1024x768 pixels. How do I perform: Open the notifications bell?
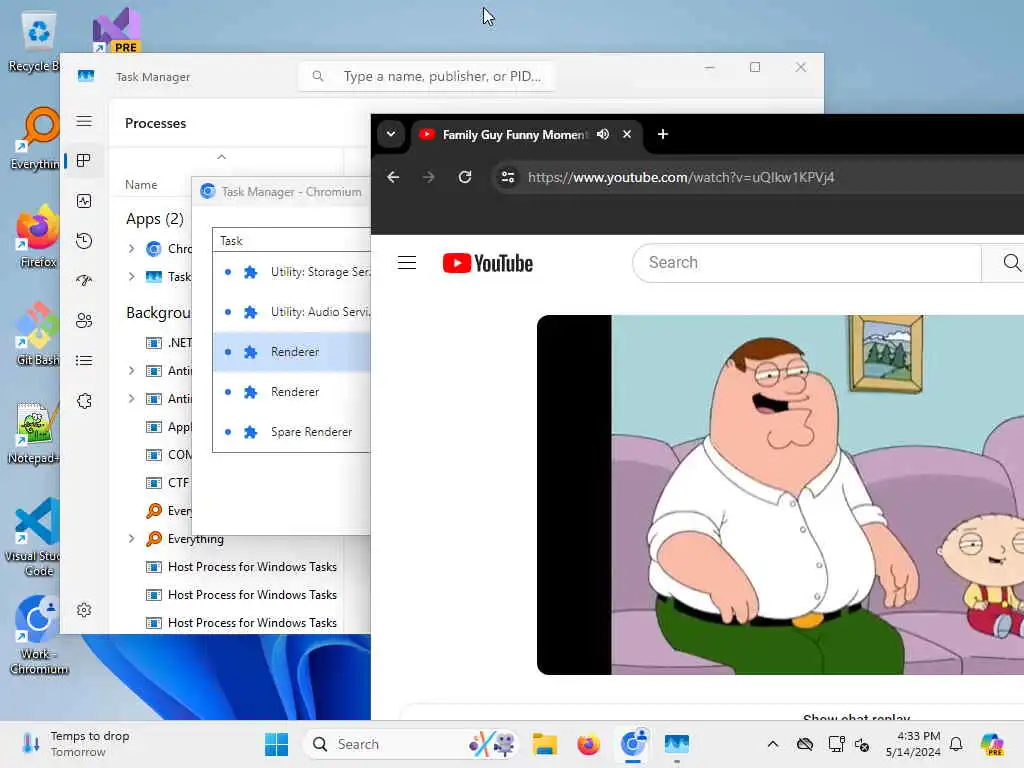[x=956, y=744]
